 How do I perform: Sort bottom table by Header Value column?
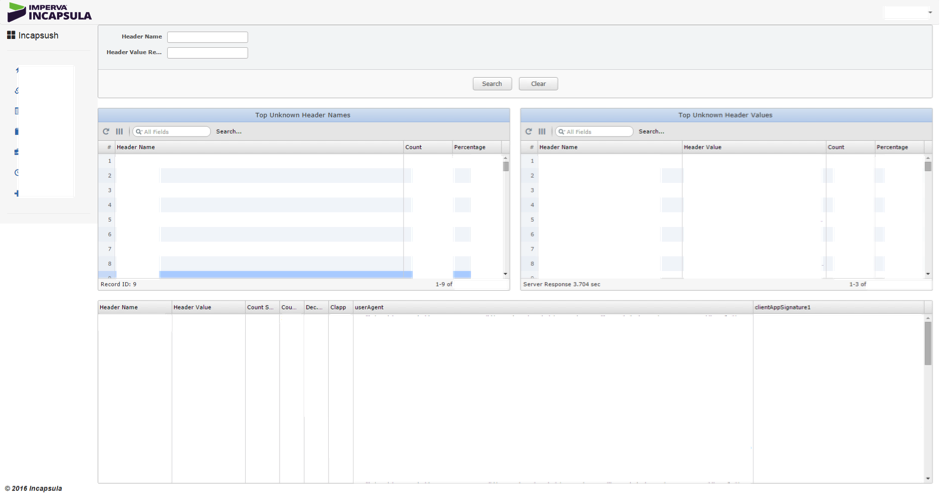[x=208, y=307]
